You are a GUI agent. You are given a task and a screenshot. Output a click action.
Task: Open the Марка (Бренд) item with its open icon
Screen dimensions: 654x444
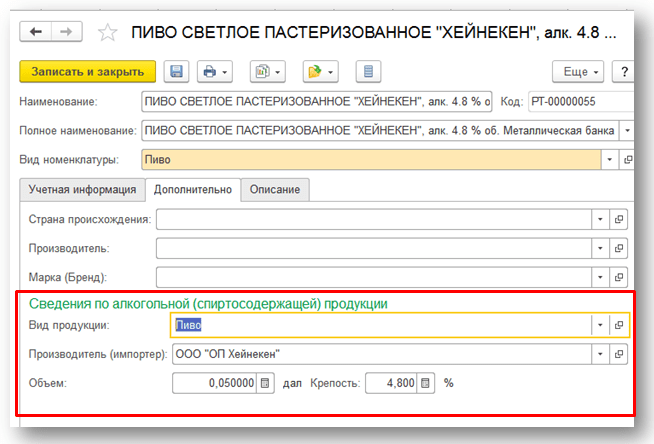tap(619, 277)
